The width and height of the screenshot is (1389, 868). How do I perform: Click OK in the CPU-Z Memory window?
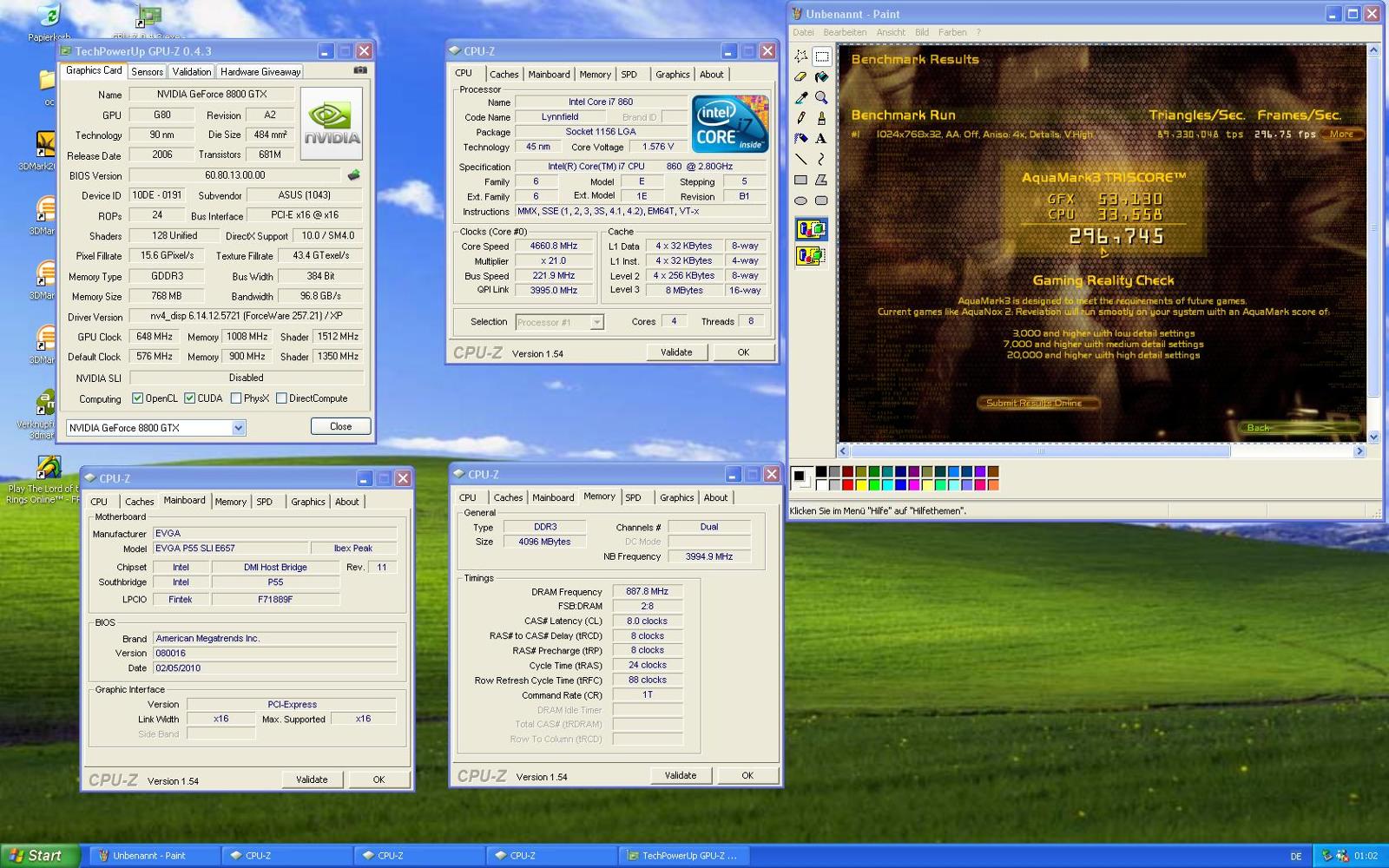tap(747, 775)
